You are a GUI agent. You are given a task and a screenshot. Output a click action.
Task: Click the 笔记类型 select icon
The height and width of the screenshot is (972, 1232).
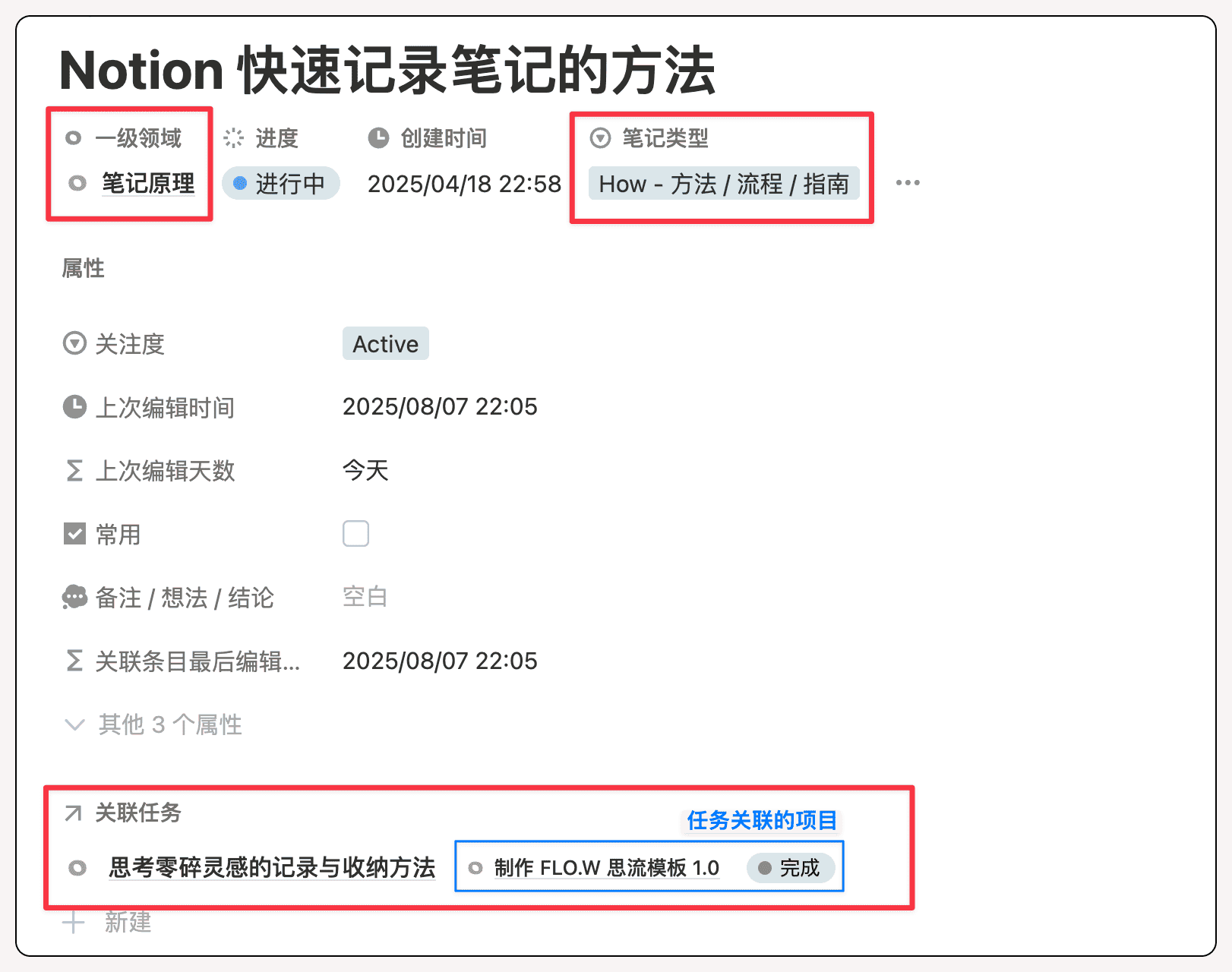pos(600,138)
